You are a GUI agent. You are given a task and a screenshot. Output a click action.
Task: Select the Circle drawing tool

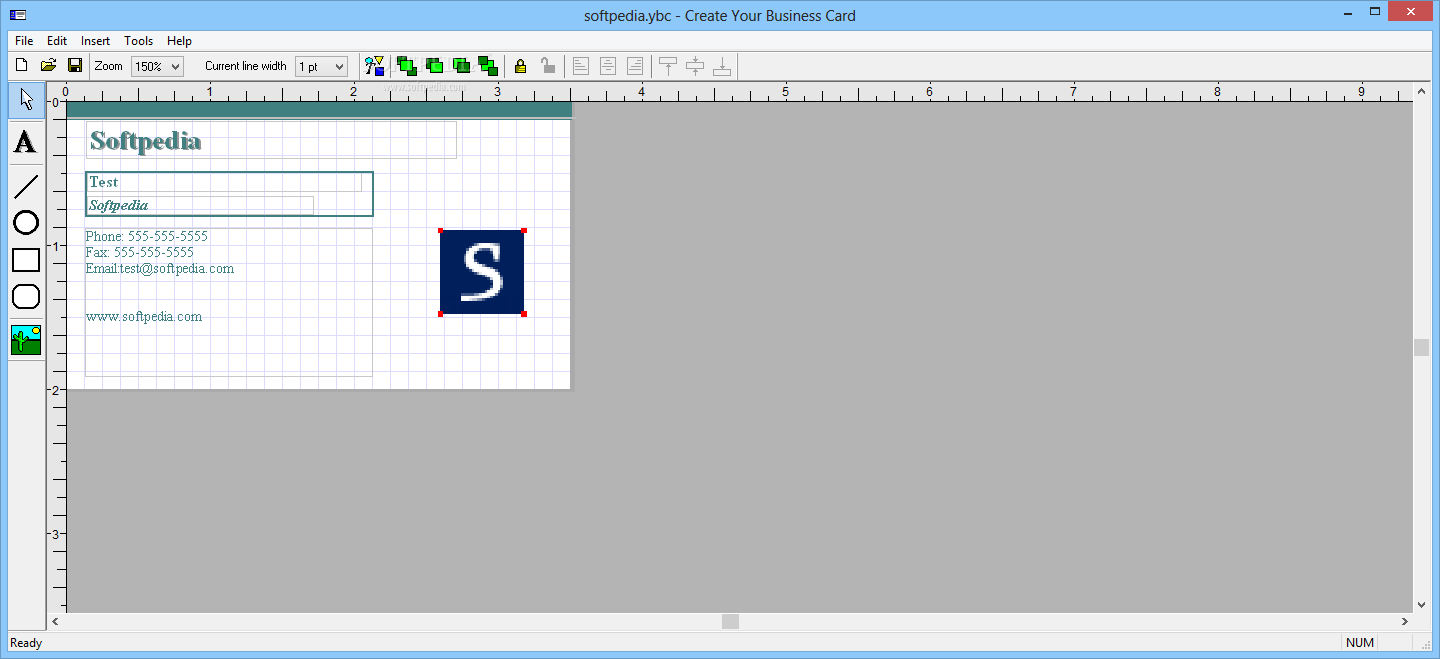click(26, 222)
